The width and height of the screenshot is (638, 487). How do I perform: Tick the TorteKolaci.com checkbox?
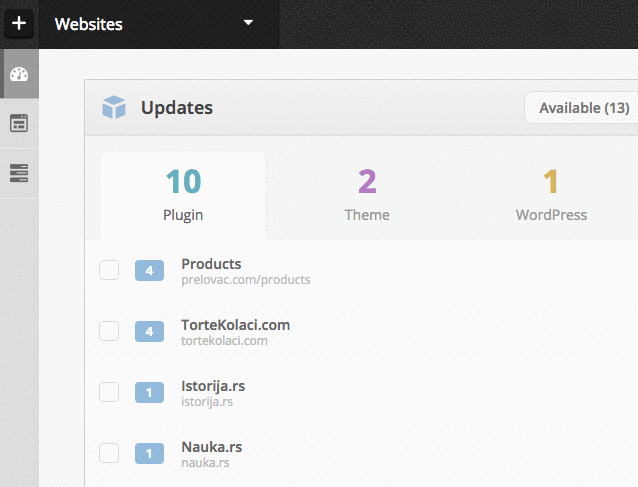109,331
